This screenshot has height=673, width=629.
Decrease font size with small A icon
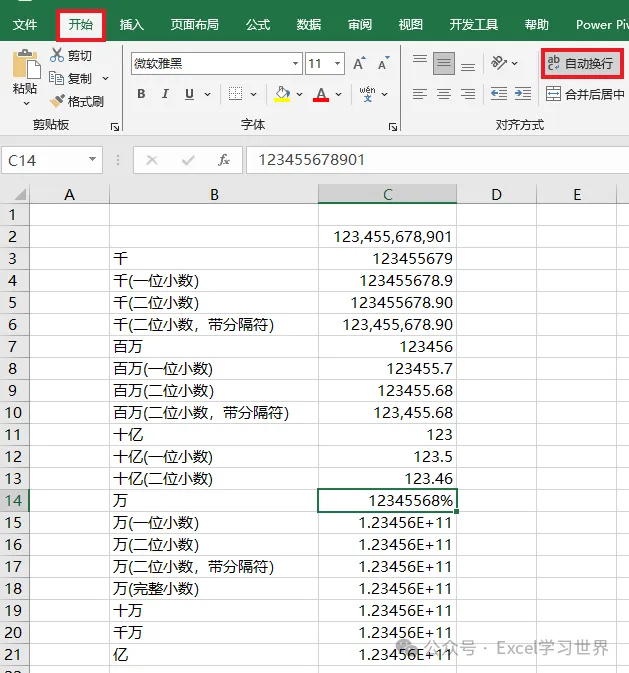pos(383,64)
